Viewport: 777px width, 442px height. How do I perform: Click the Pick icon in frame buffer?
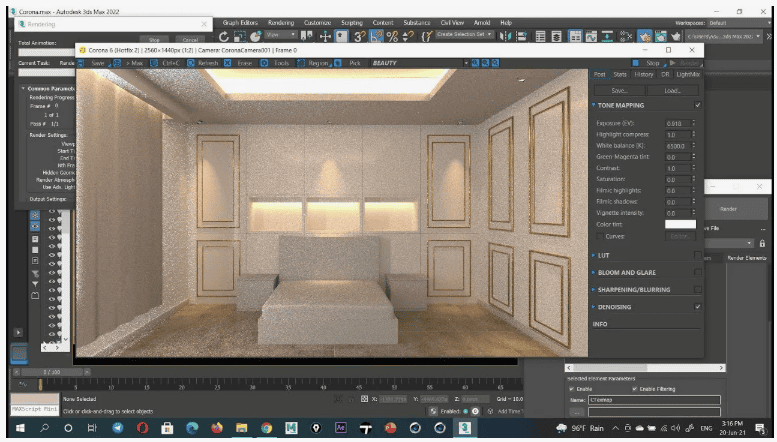337,63
